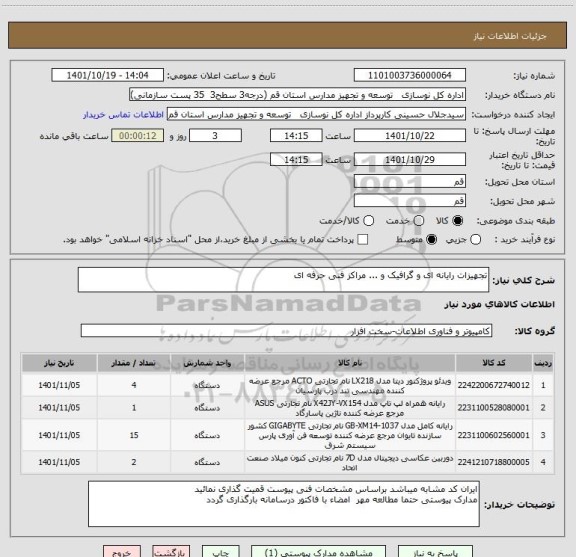Viewport: 576px width, 557px height.
Task: Select the کالا/خدمت radio button
Action: click(x=368, y=221)
